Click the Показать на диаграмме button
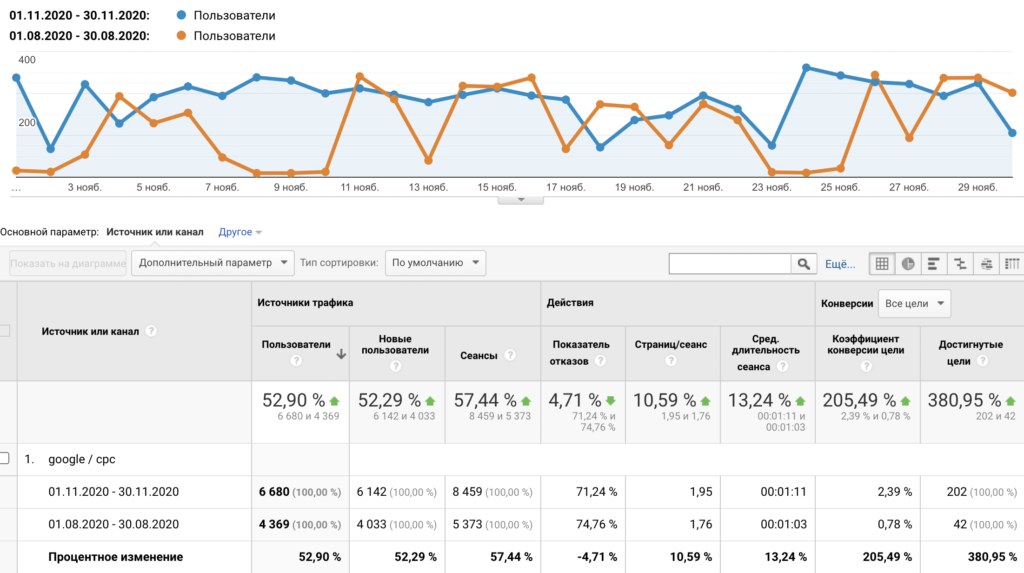 68,263
